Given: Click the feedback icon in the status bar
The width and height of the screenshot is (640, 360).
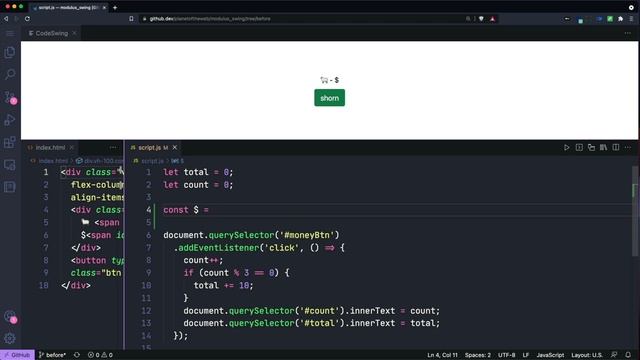Looking at the screenshot, I should coord(614,355).
